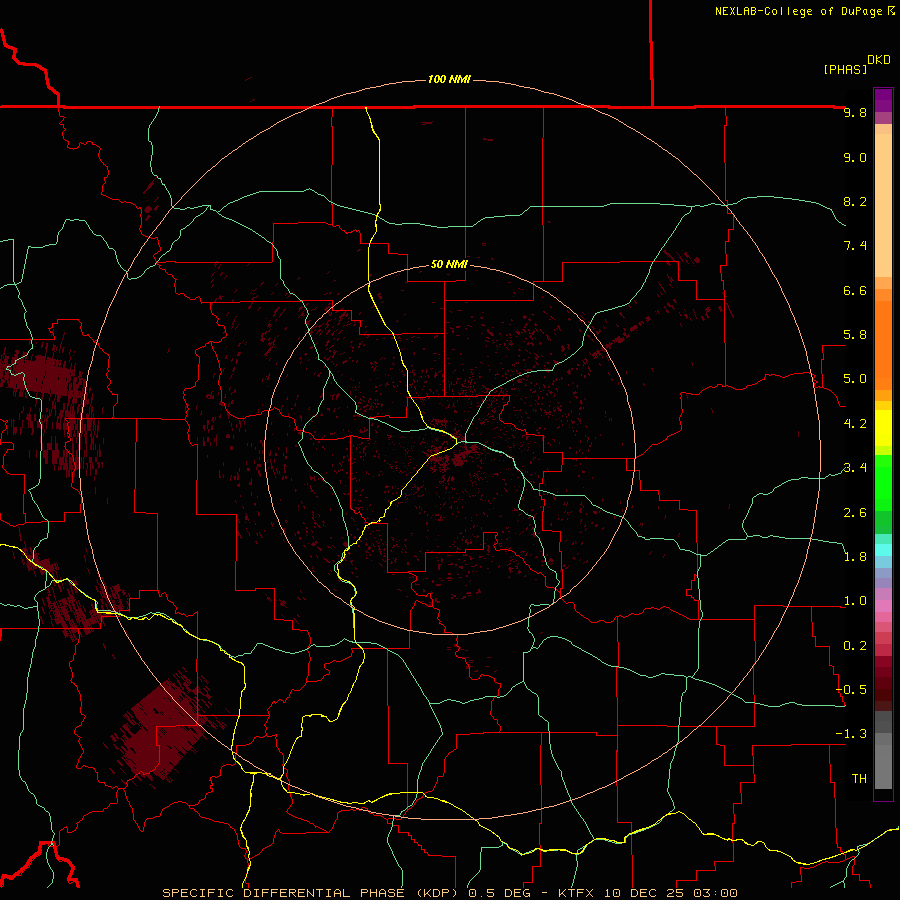Click the 3.4 value on the scale
The image size is (900, 900).
coord(855,468)
